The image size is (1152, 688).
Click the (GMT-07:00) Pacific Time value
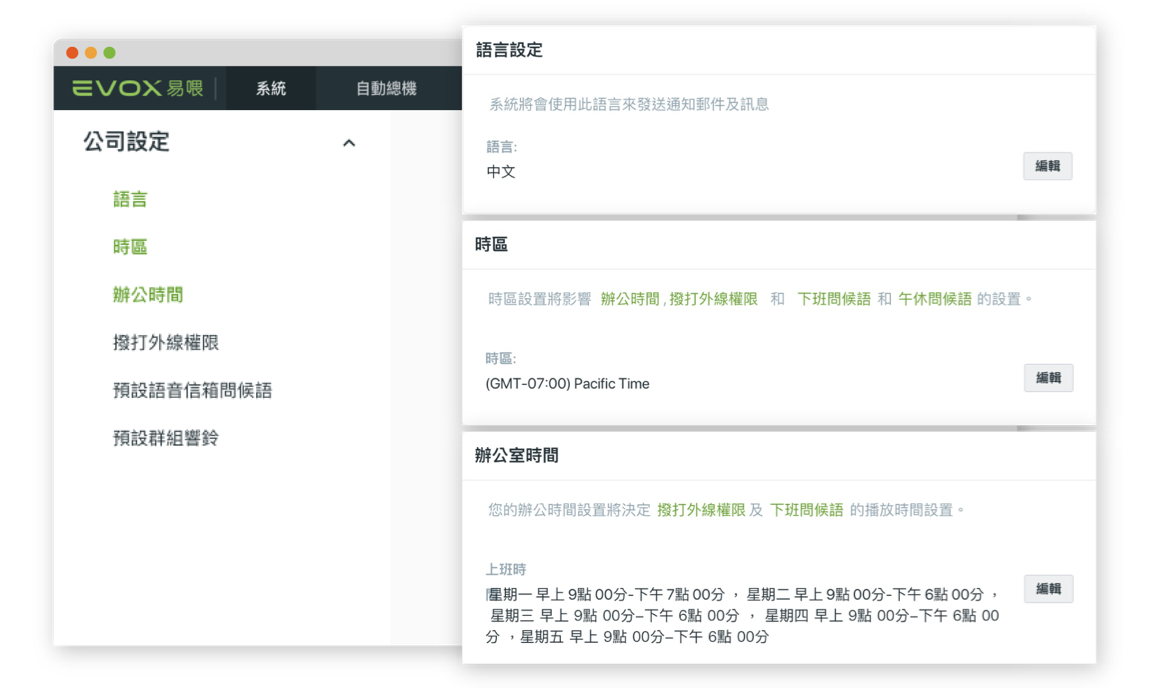567,384
